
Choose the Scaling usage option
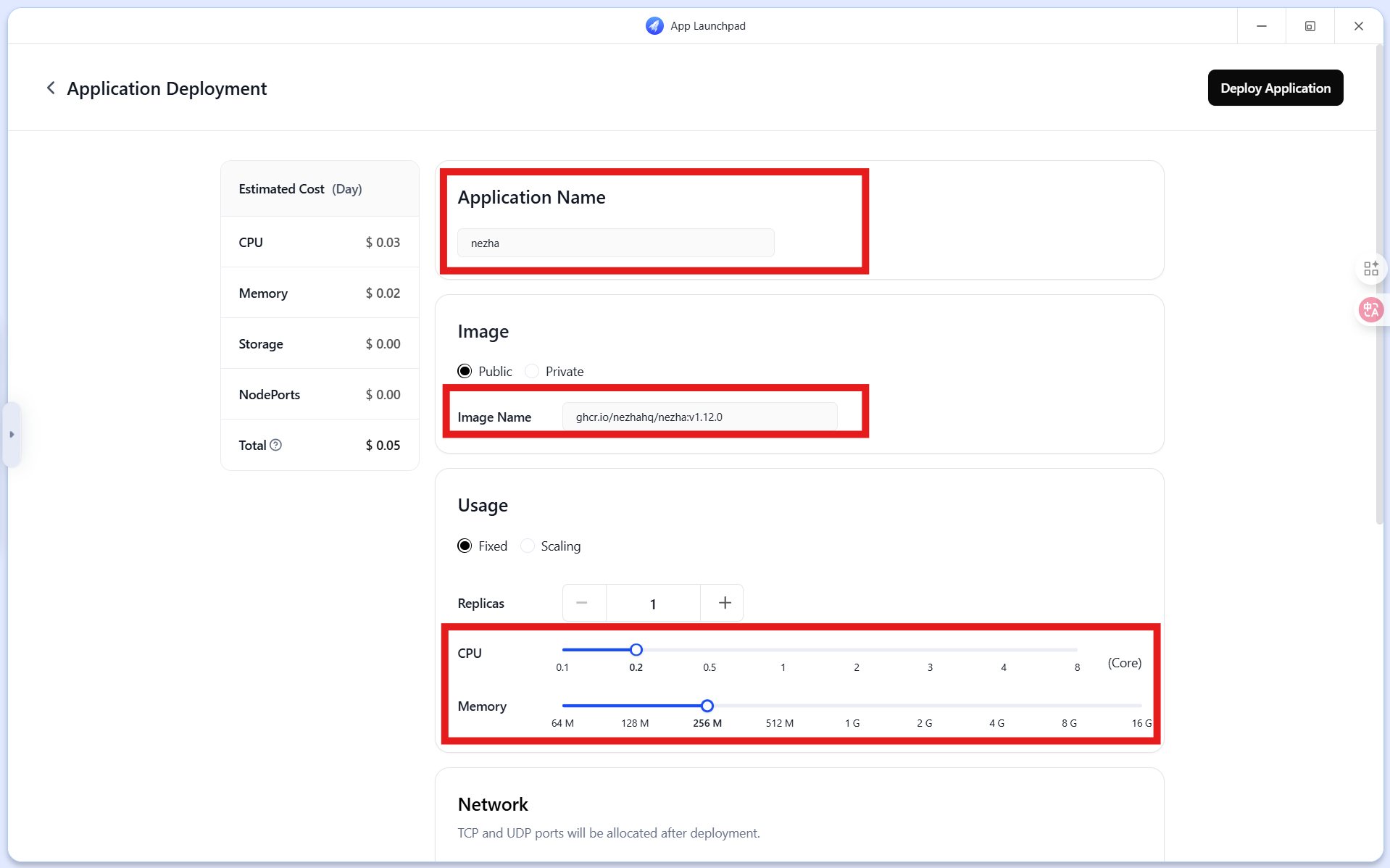pyautogui.click(x=528, y=546)
